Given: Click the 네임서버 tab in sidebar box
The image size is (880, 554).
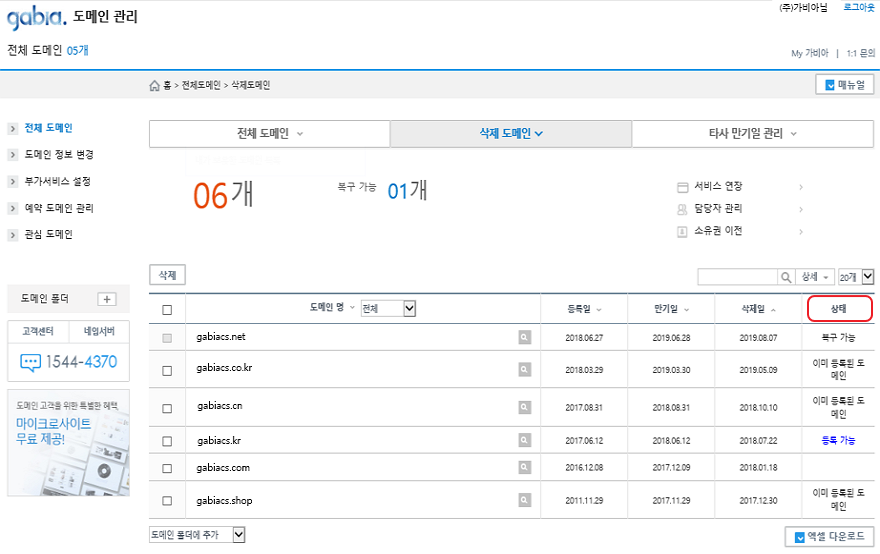Looking at the screenshot, I should pos(99,332).
